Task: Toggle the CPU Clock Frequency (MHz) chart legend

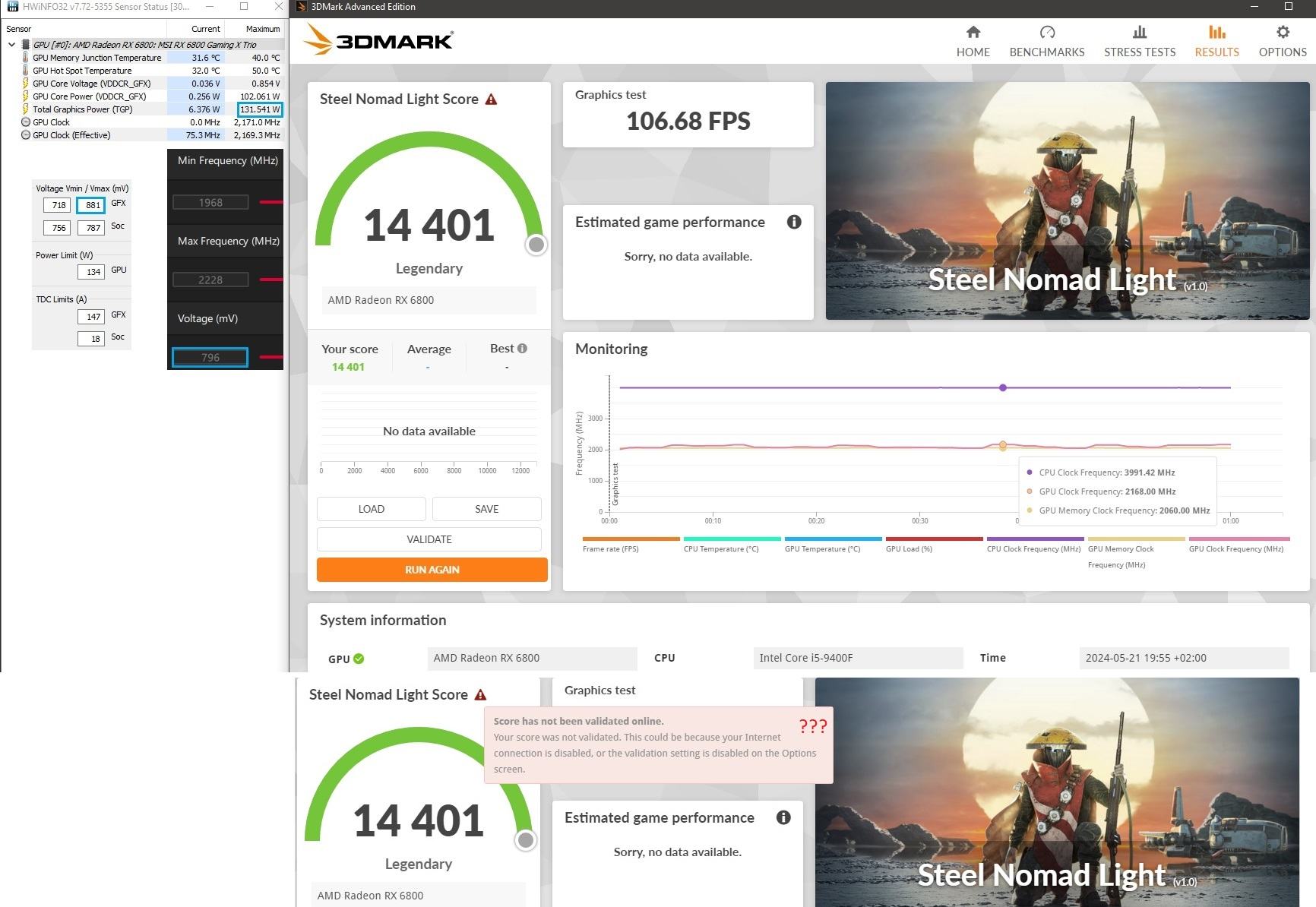Action: coord(1036,545)
